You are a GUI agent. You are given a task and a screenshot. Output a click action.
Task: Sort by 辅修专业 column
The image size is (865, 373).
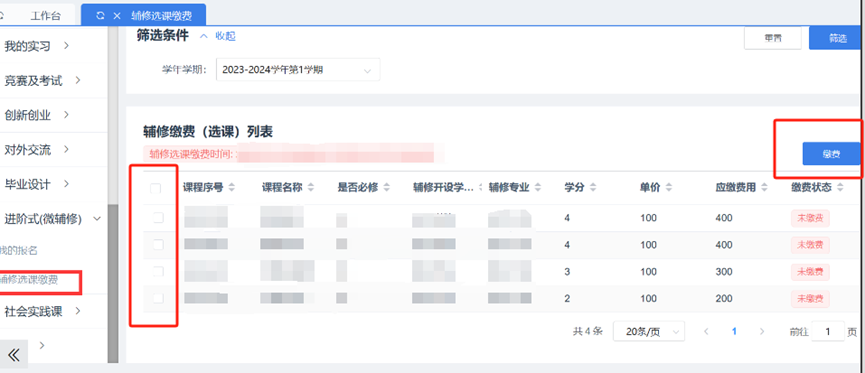(x=537, y=188)
